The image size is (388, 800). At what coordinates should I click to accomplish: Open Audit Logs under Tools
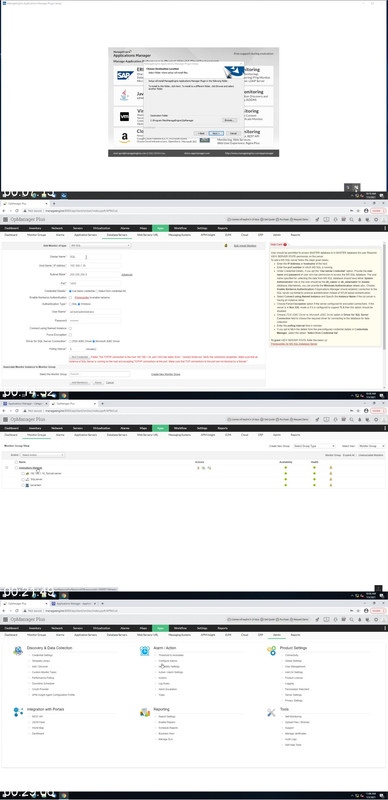(292, 739)
